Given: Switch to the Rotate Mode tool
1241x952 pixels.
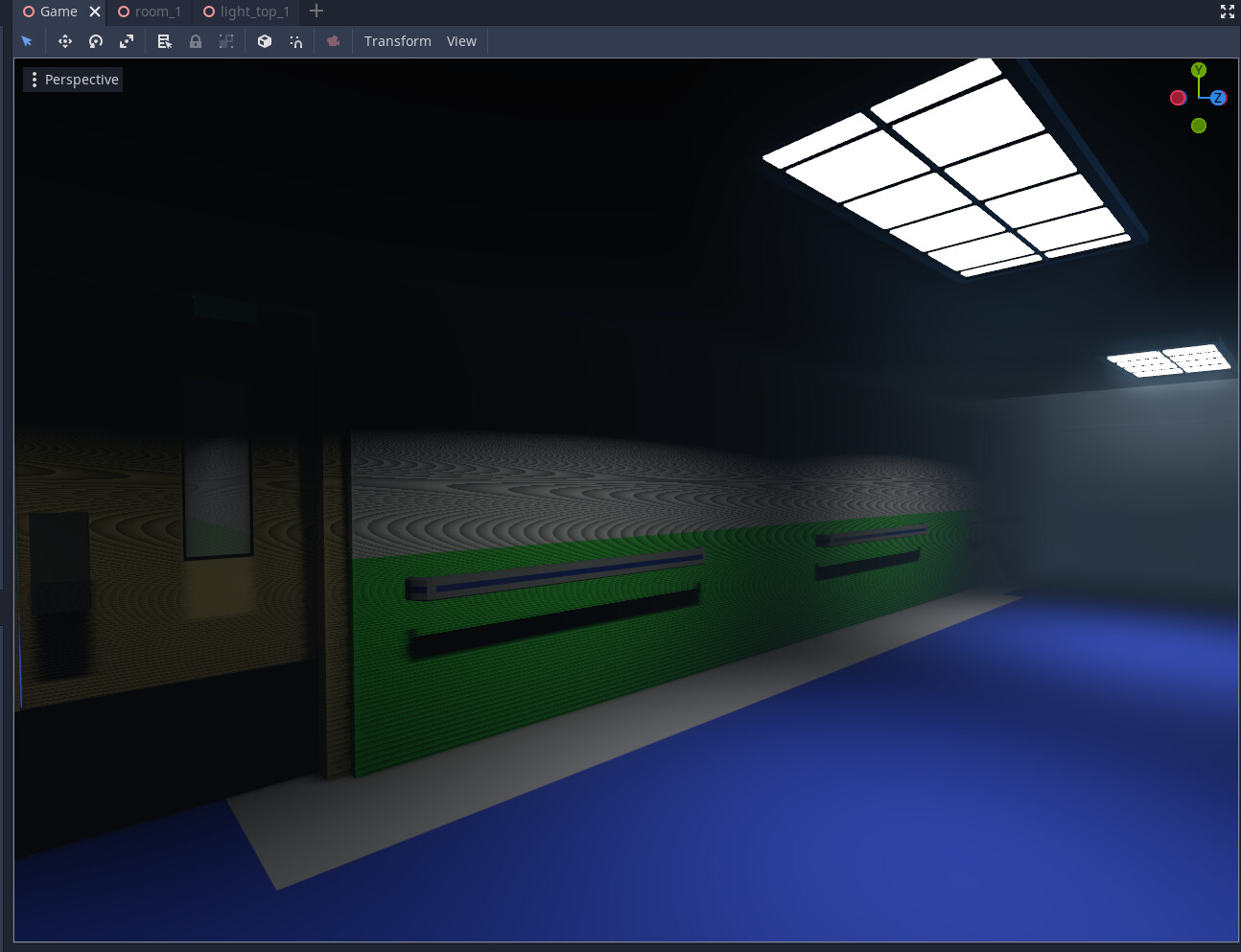Looking at the screenshot, I should click(x=96, y=41).
